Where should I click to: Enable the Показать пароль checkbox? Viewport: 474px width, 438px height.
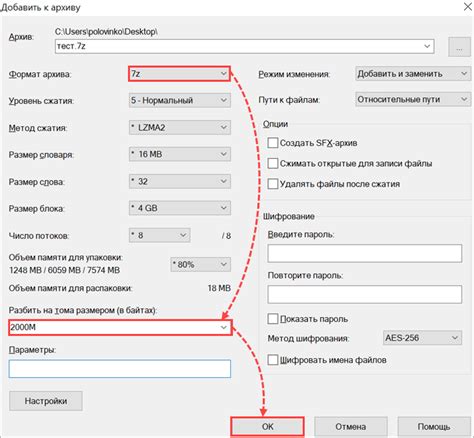pos(273,319)
